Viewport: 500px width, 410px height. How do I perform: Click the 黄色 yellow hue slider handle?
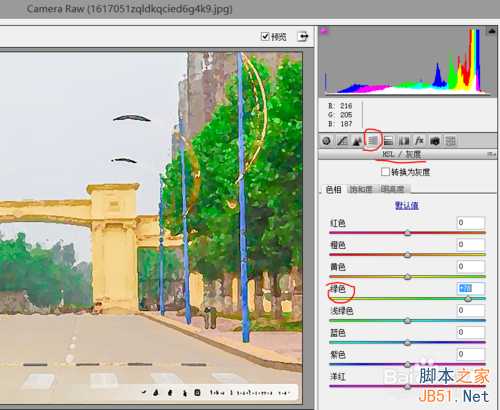pyautogui.click(x=407, y=277)
